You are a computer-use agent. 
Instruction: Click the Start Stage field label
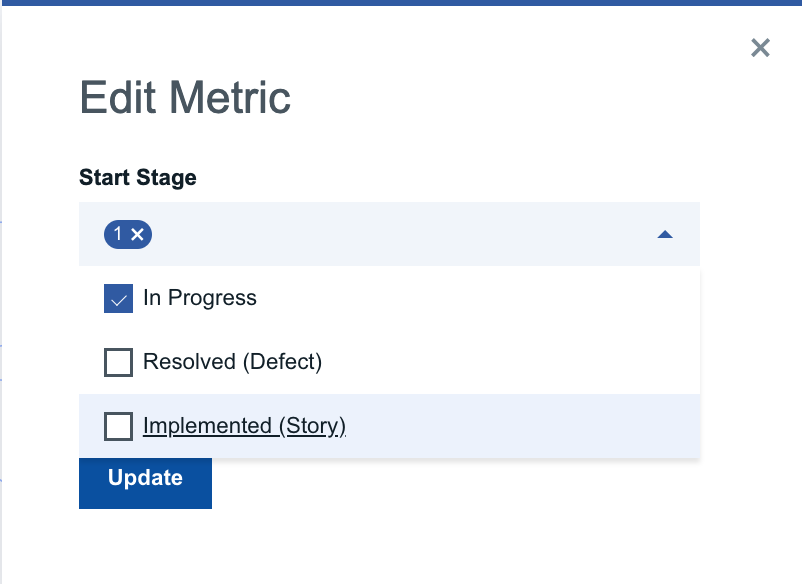point(138,177)
